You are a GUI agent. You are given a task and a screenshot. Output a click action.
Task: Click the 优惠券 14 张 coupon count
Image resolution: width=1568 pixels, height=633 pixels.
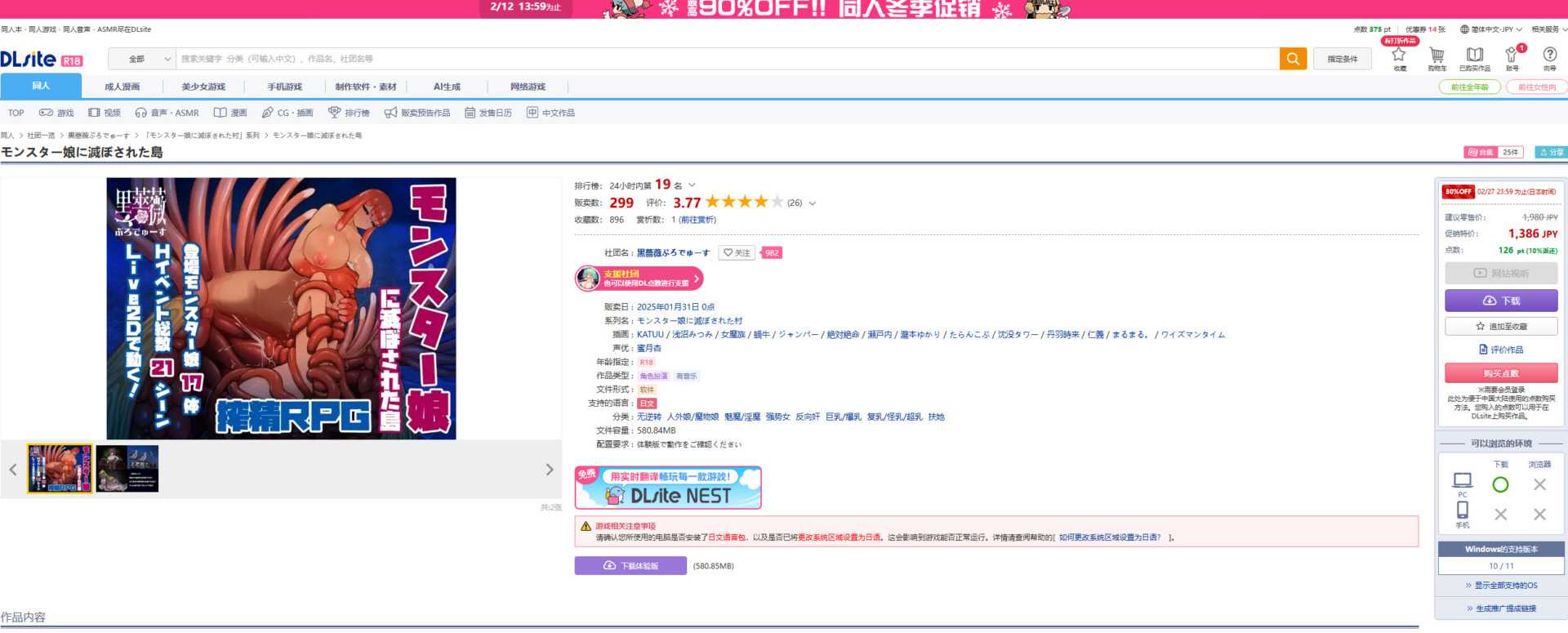click(1425, 29)
